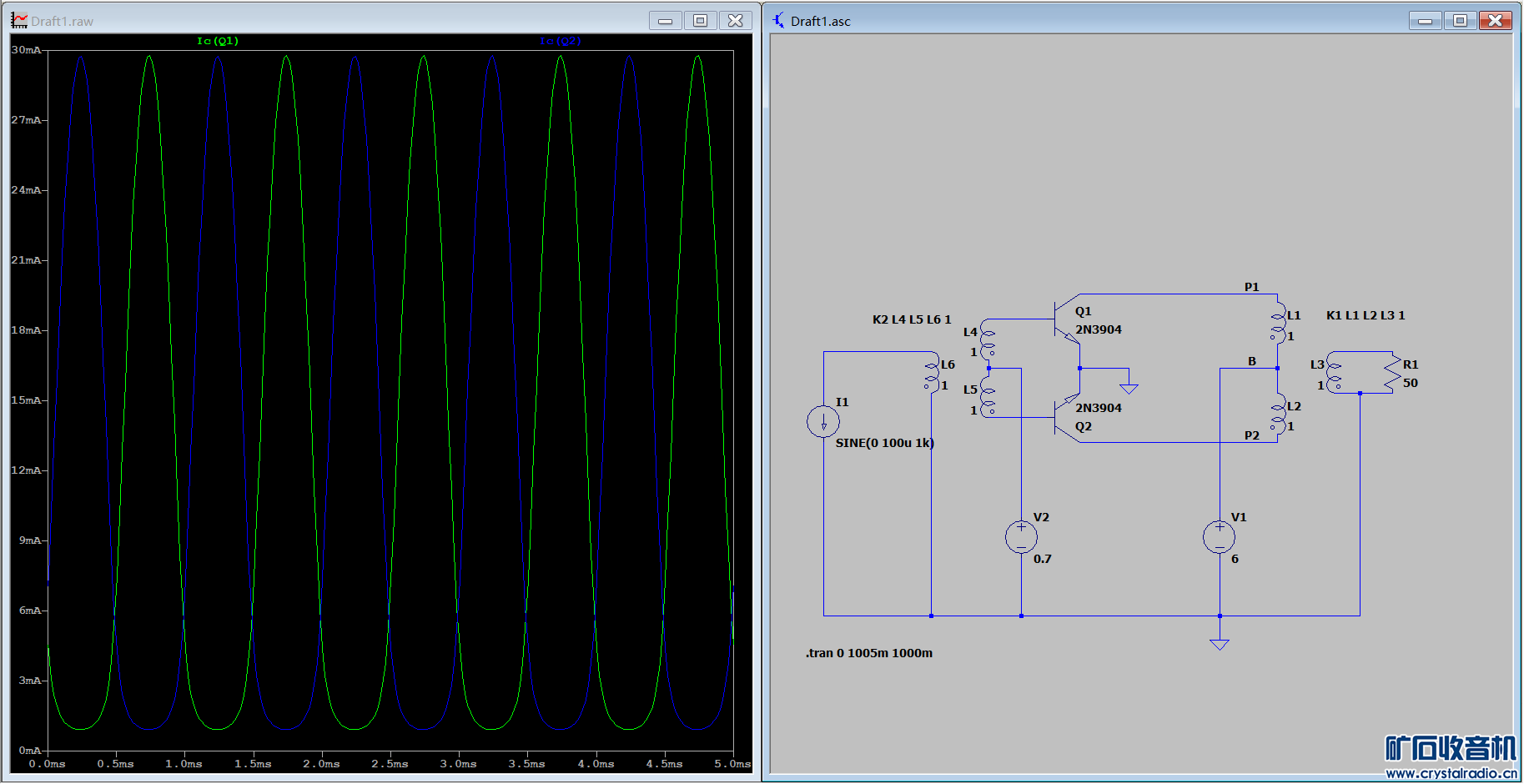Viewport: 1524px width, 784px height.
Task: Select the I1 current source symbol
Action: [x=823, y=421]
